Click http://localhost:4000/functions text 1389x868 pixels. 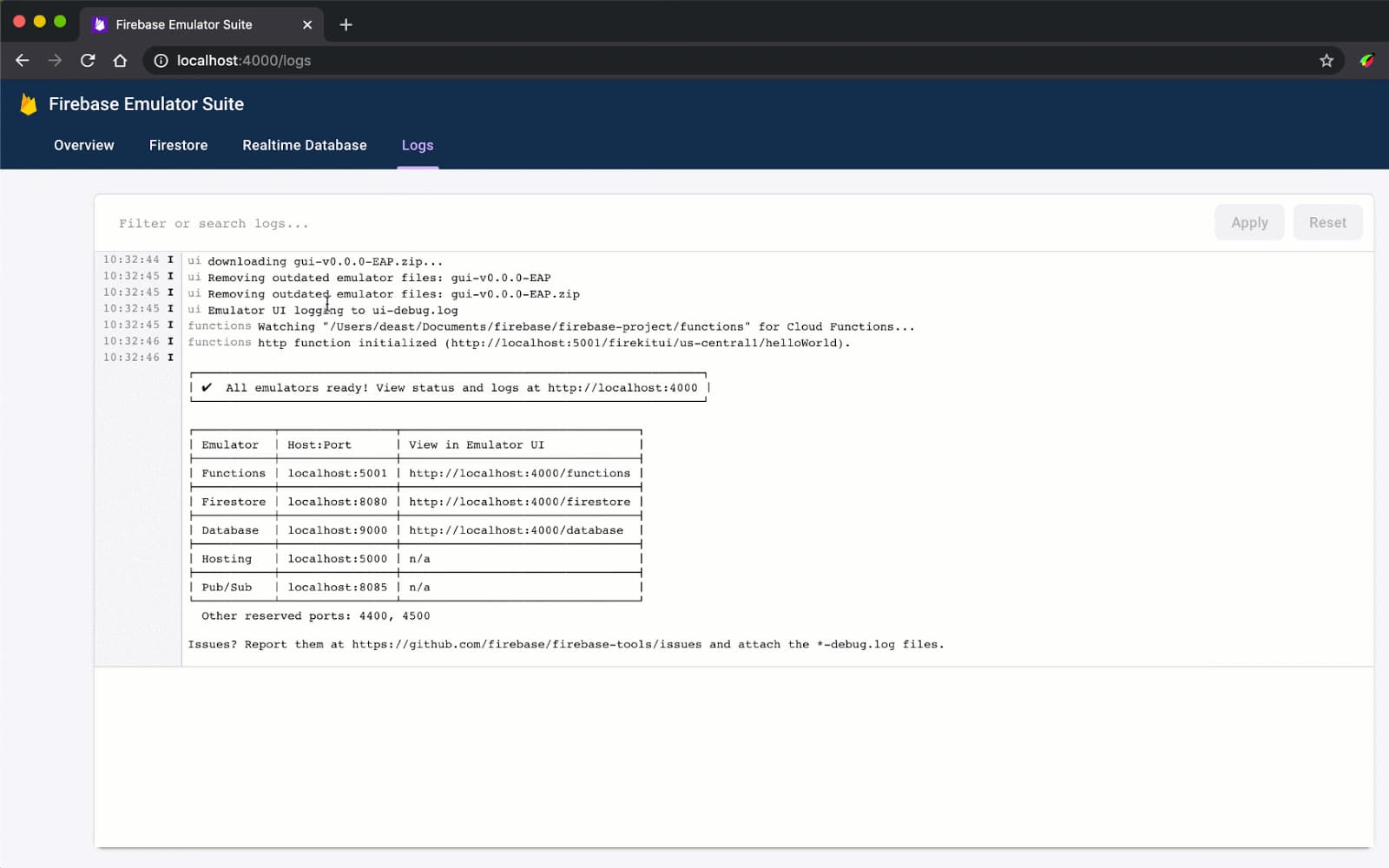click(519, 473)
